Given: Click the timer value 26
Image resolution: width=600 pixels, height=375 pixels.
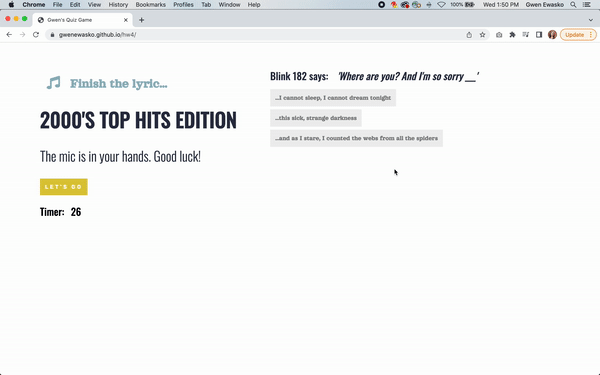Looking at the screenshot, I should coord(76,212).
